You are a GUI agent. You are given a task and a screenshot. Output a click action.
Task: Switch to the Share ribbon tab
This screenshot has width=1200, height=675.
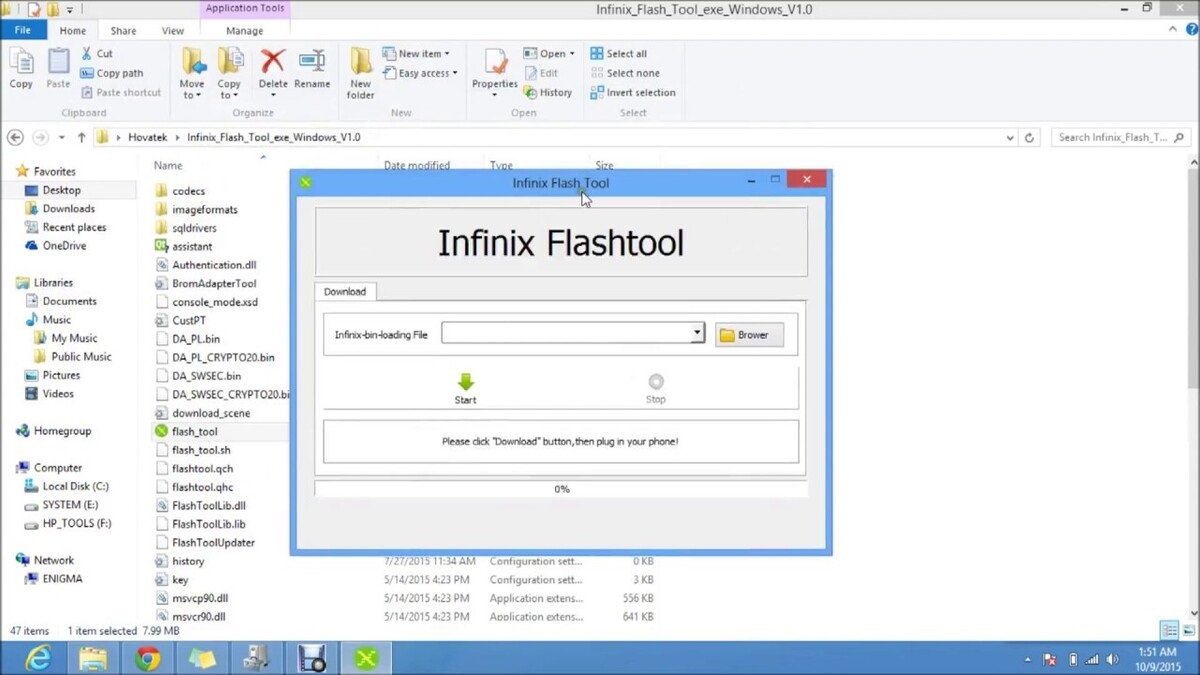(x=124, y=31)
